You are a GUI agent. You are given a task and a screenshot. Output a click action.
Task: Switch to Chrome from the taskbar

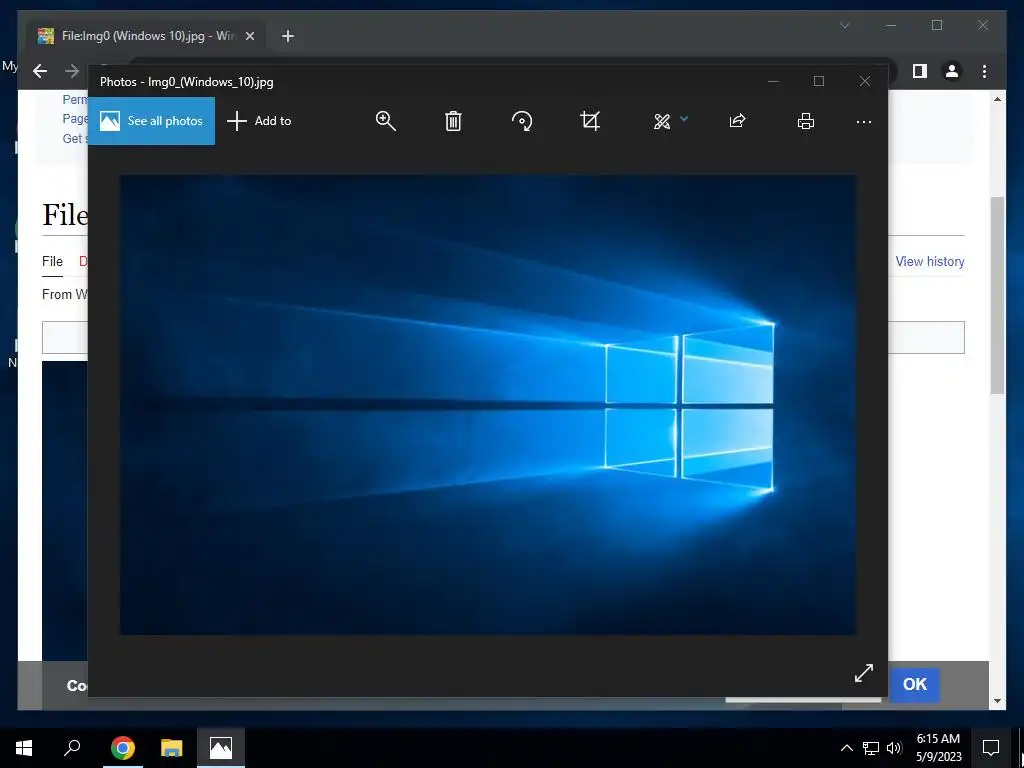click(x=122, y=748)
